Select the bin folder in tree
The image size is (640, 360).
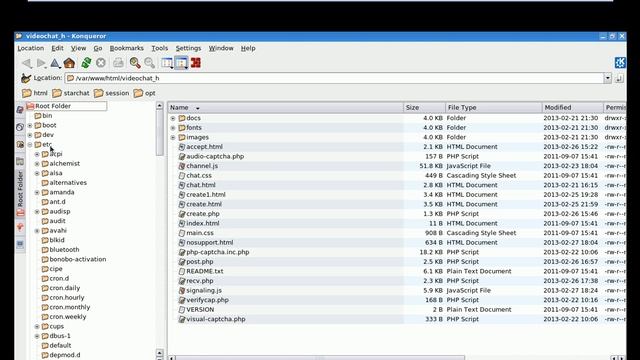(47, 116)
